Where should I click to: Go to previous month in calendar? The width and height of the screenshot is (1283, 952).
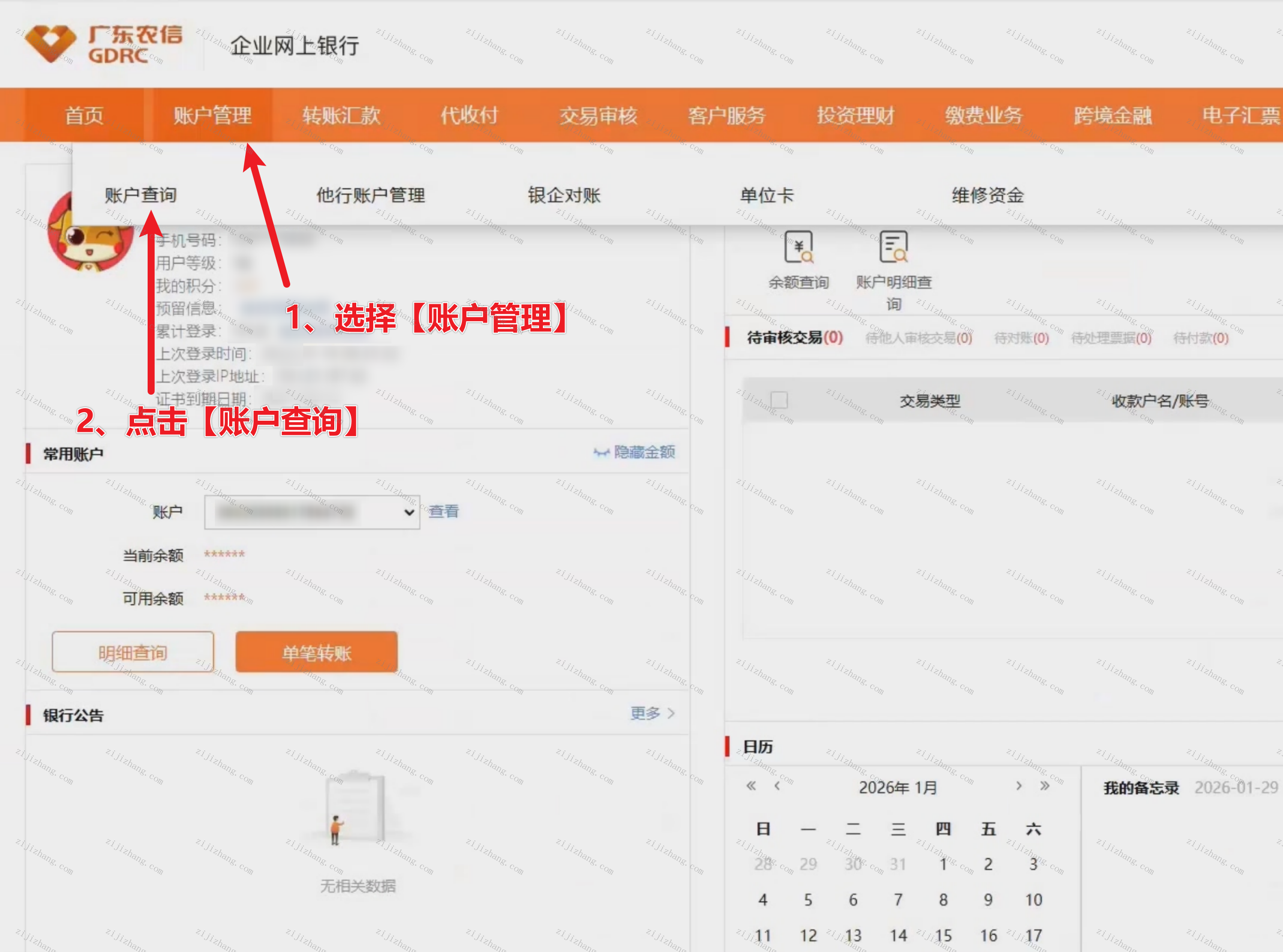tap(777, 786)
